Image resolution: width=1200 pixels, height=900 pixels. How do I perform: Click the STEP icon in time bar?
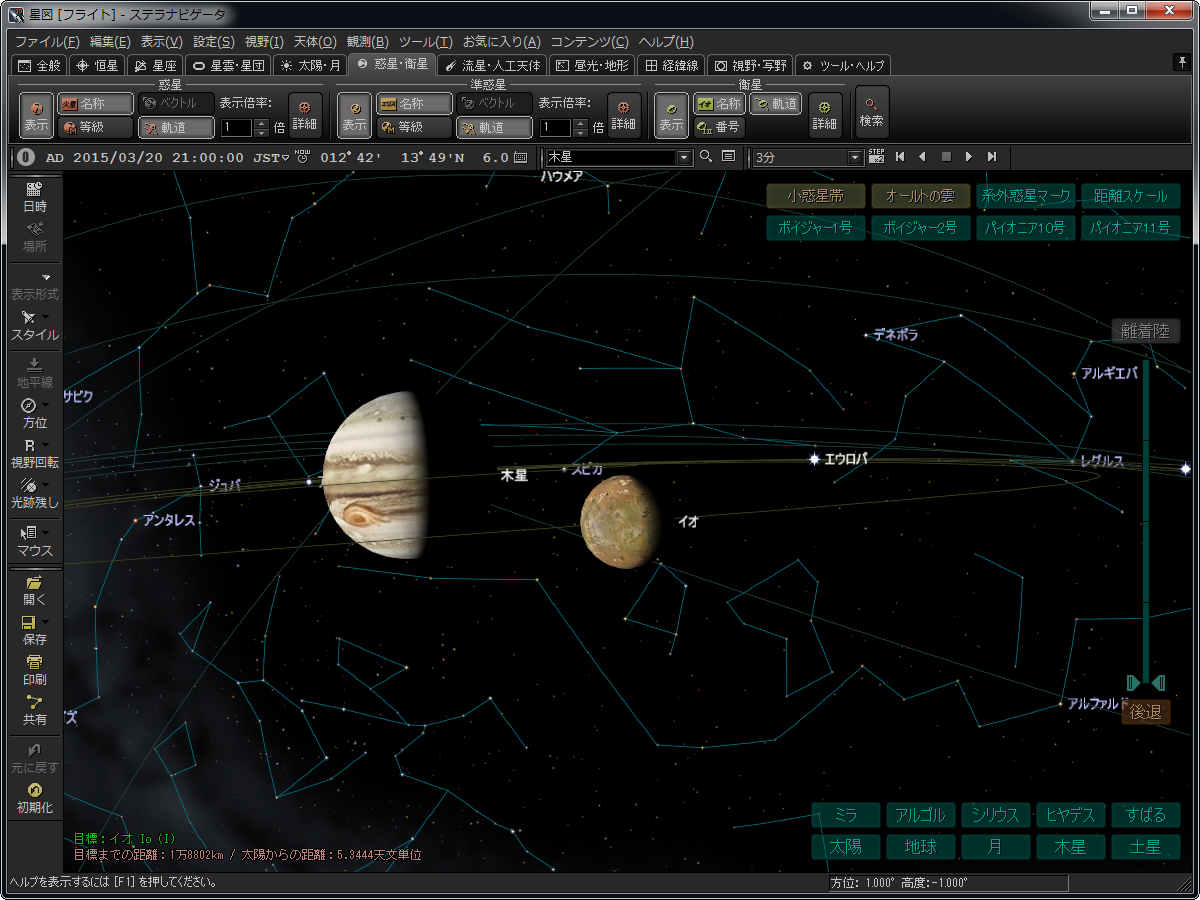click(877, 156)
